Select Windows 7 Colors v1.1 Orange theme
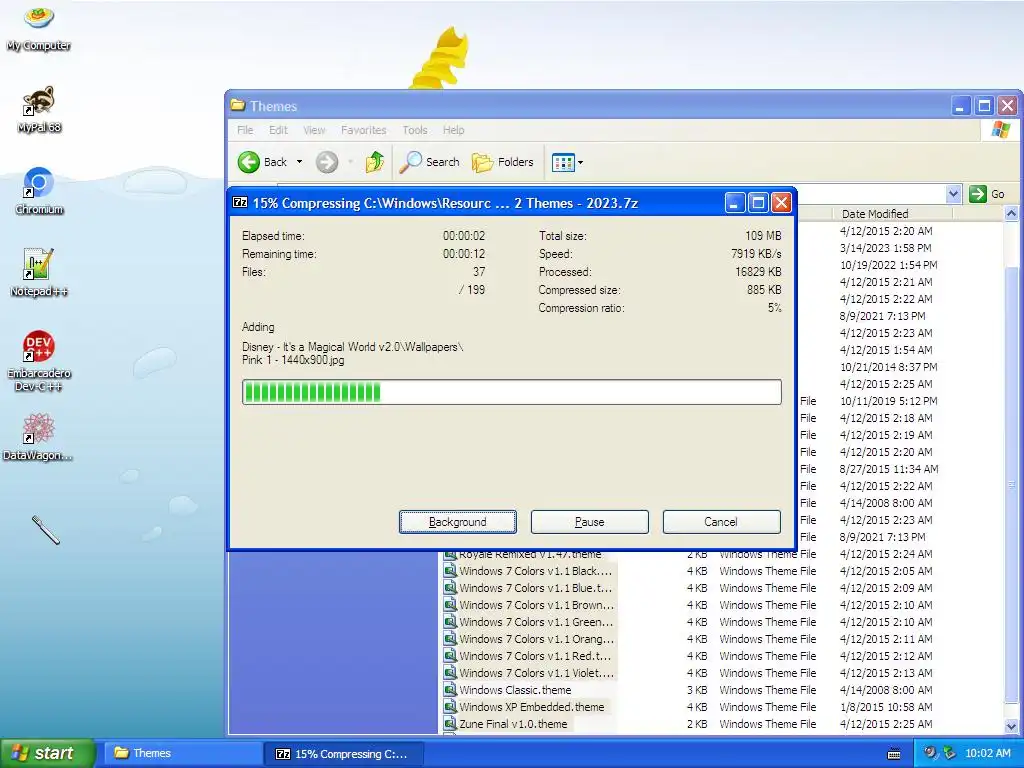Image resolution: width=1024 pixels, height=768 pixels. (536, 639)
